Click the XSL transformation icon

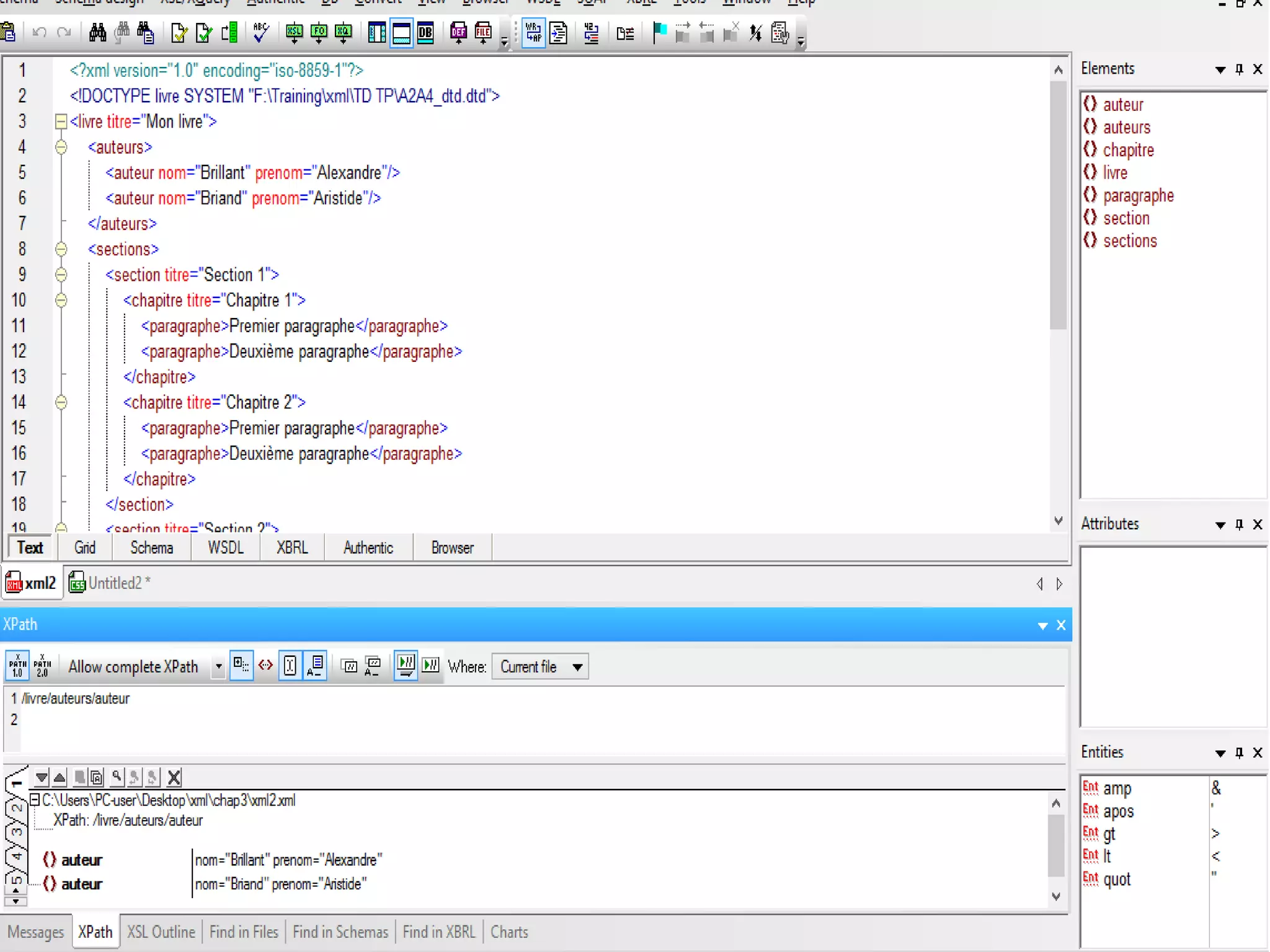coord(294,32)
